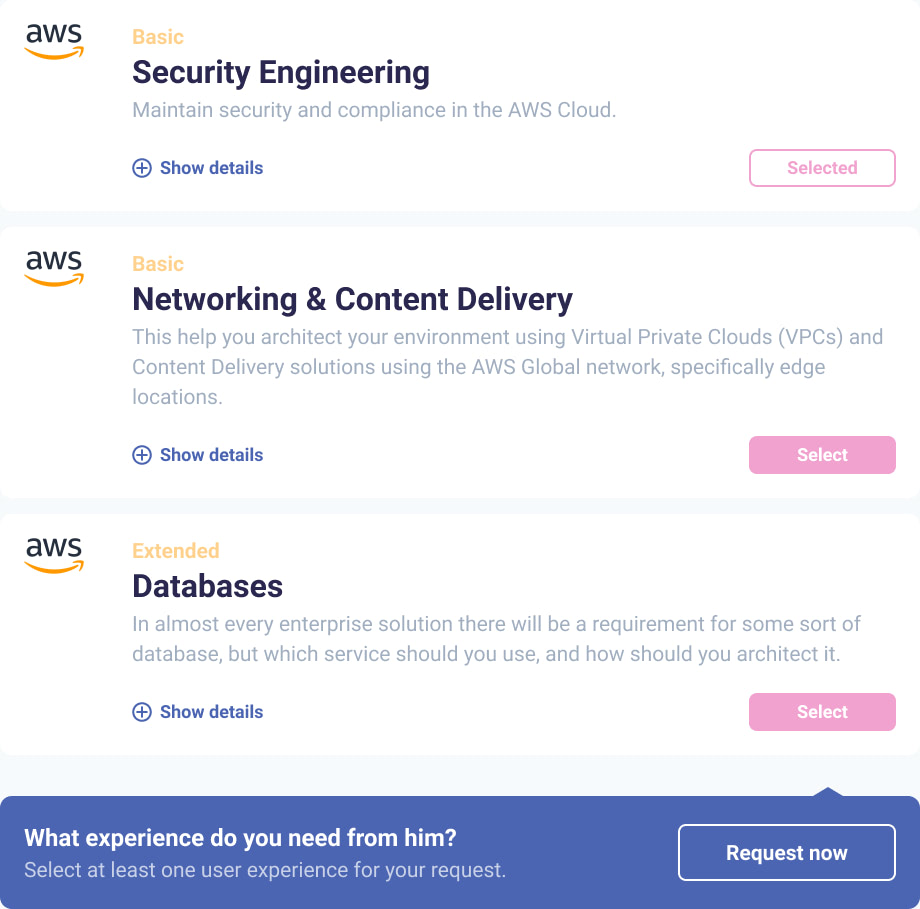Select the Databases experience
The width and height of the screenshot is (920, 909).
822,712
